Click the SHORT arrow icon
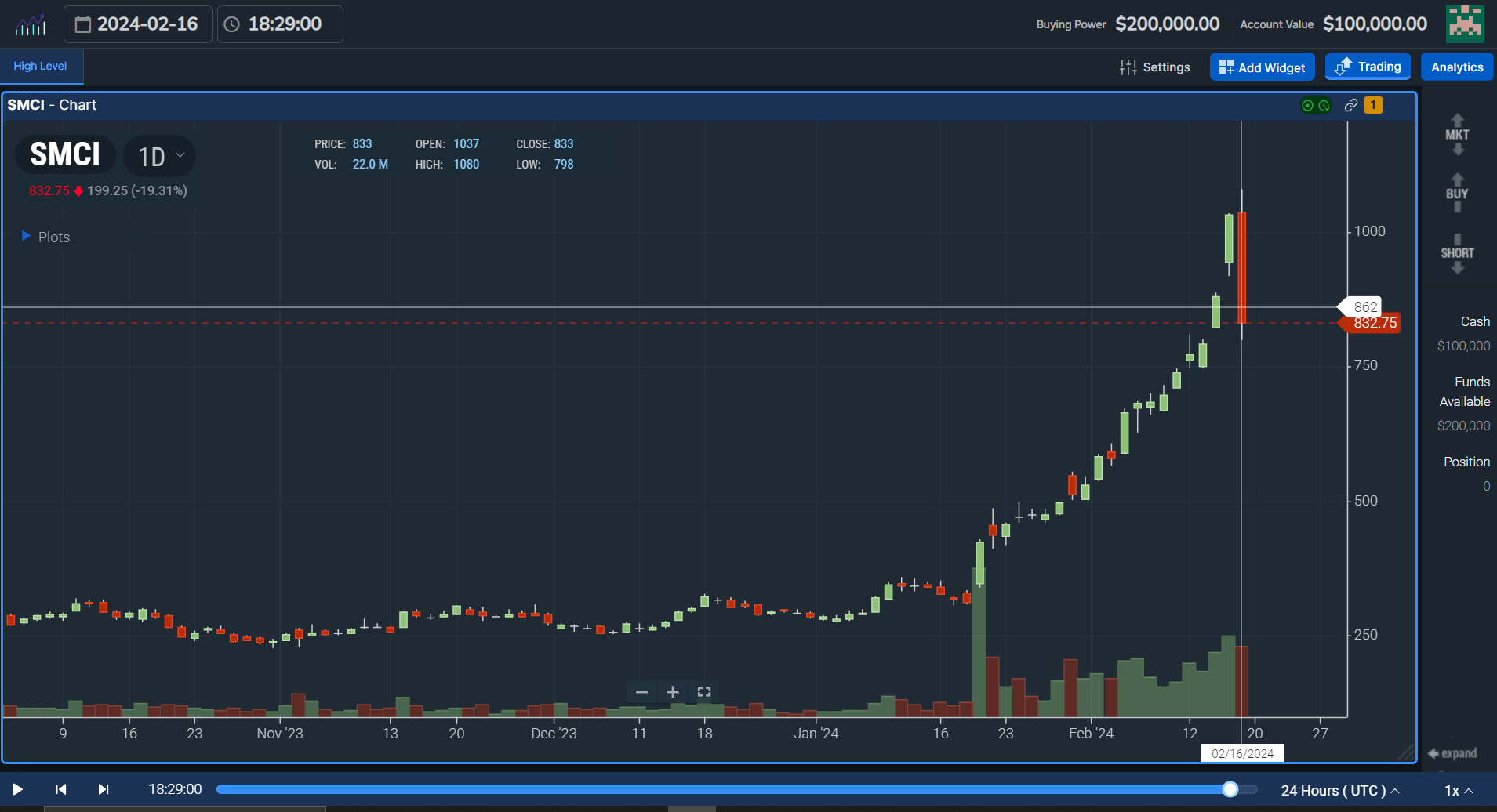The image size is (1497, 812). (x=1455, y=252)
